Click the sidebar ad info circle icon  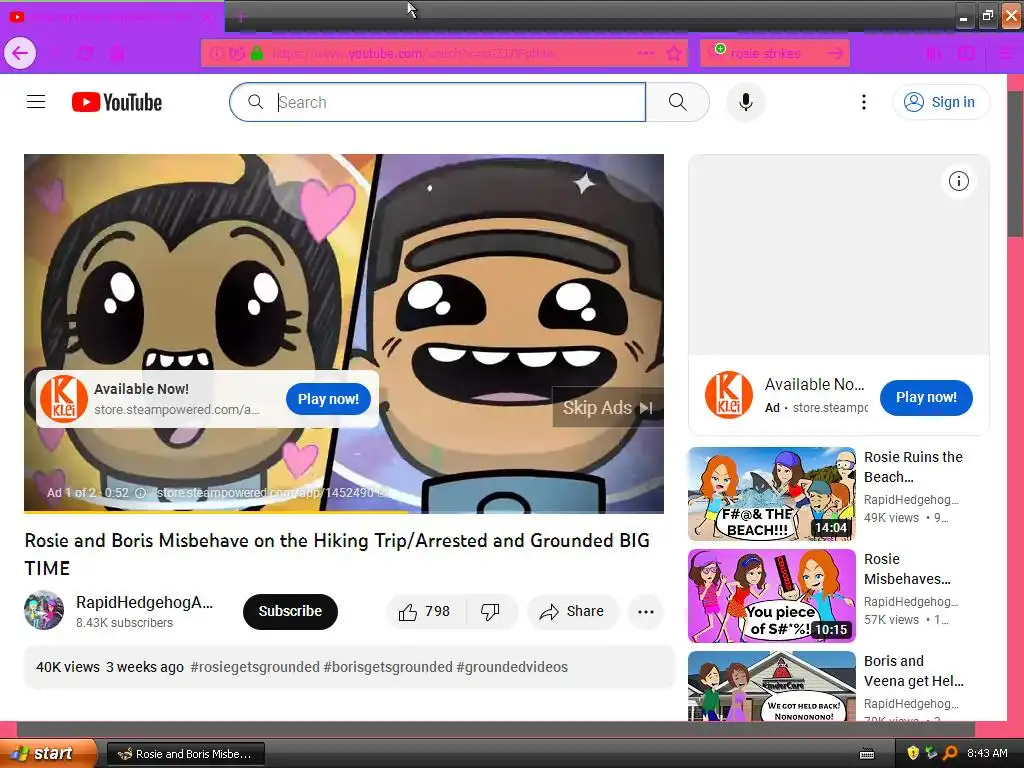(958, 181)
